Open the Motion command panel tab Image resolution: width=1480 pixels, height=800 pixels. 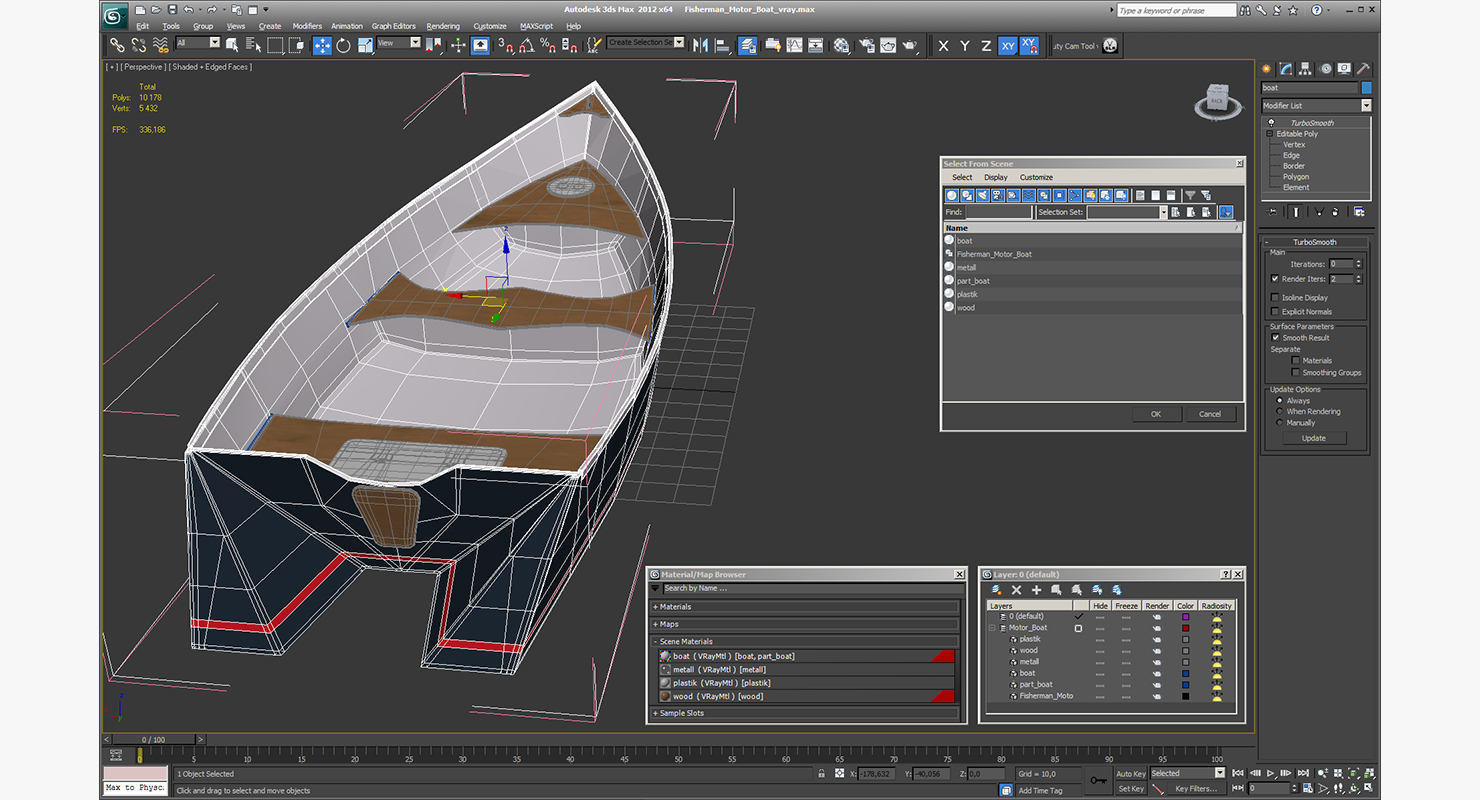[x=1325, y=69]
